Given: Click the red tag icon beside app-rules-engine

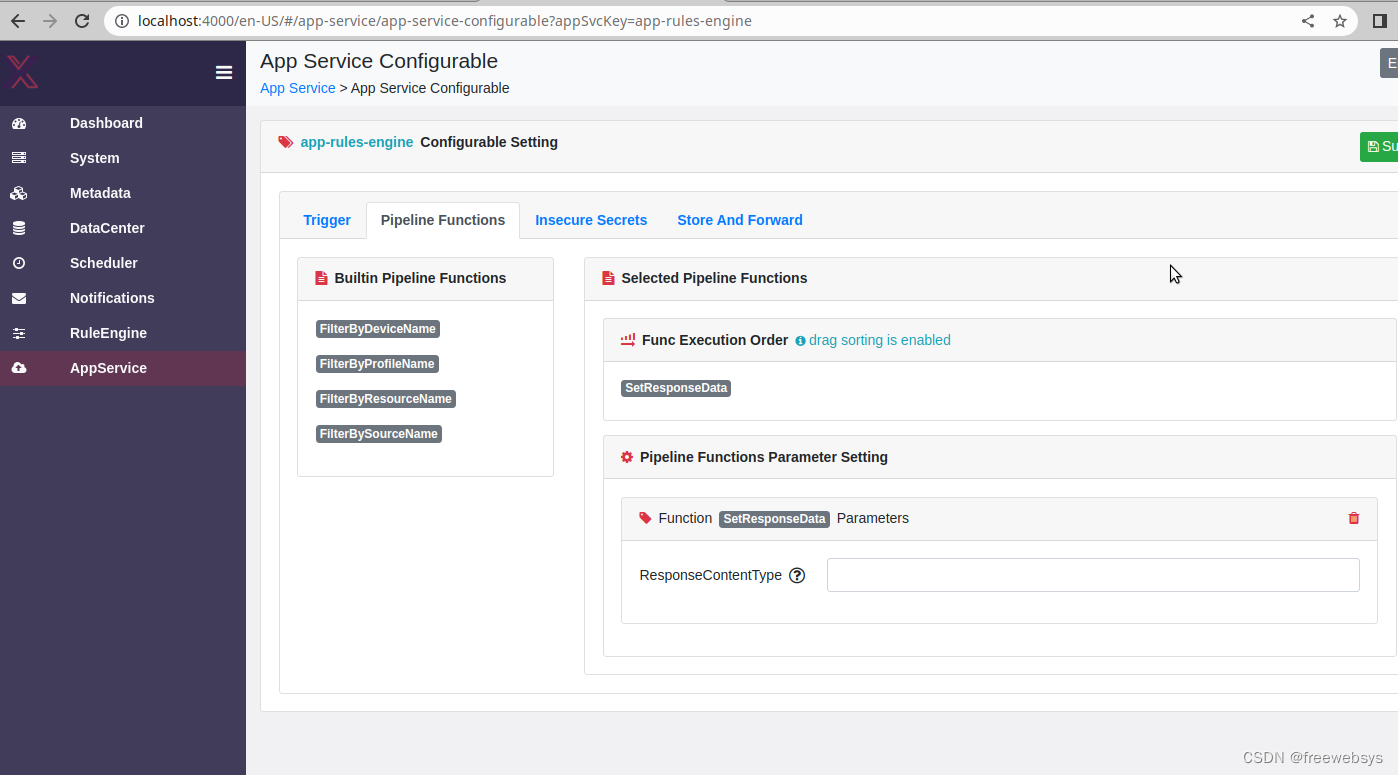Looking at the screenshot, I should click(286, 142).
